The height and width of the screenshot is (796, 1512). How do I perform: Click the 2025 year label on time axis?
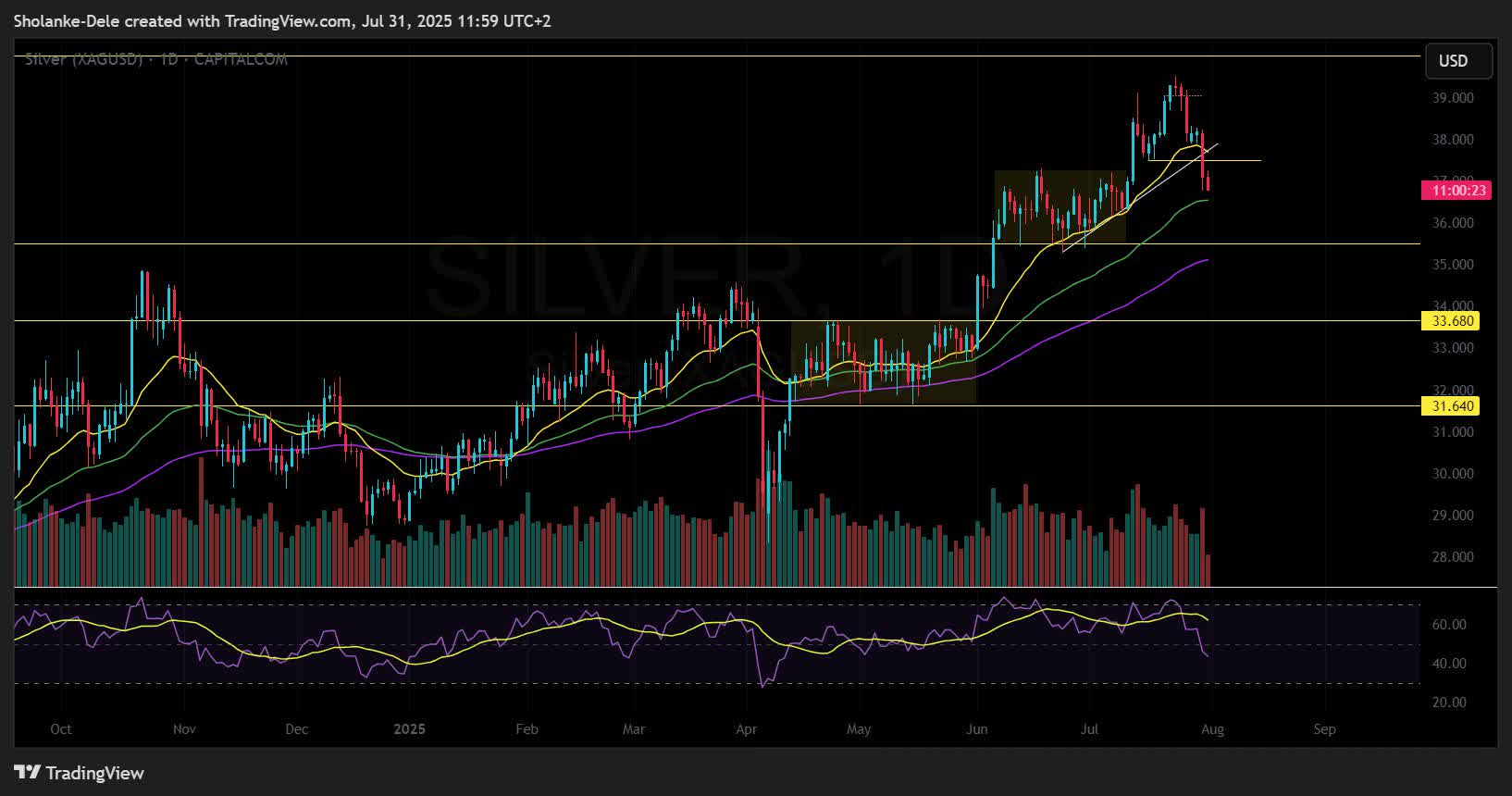pos(409,729)
